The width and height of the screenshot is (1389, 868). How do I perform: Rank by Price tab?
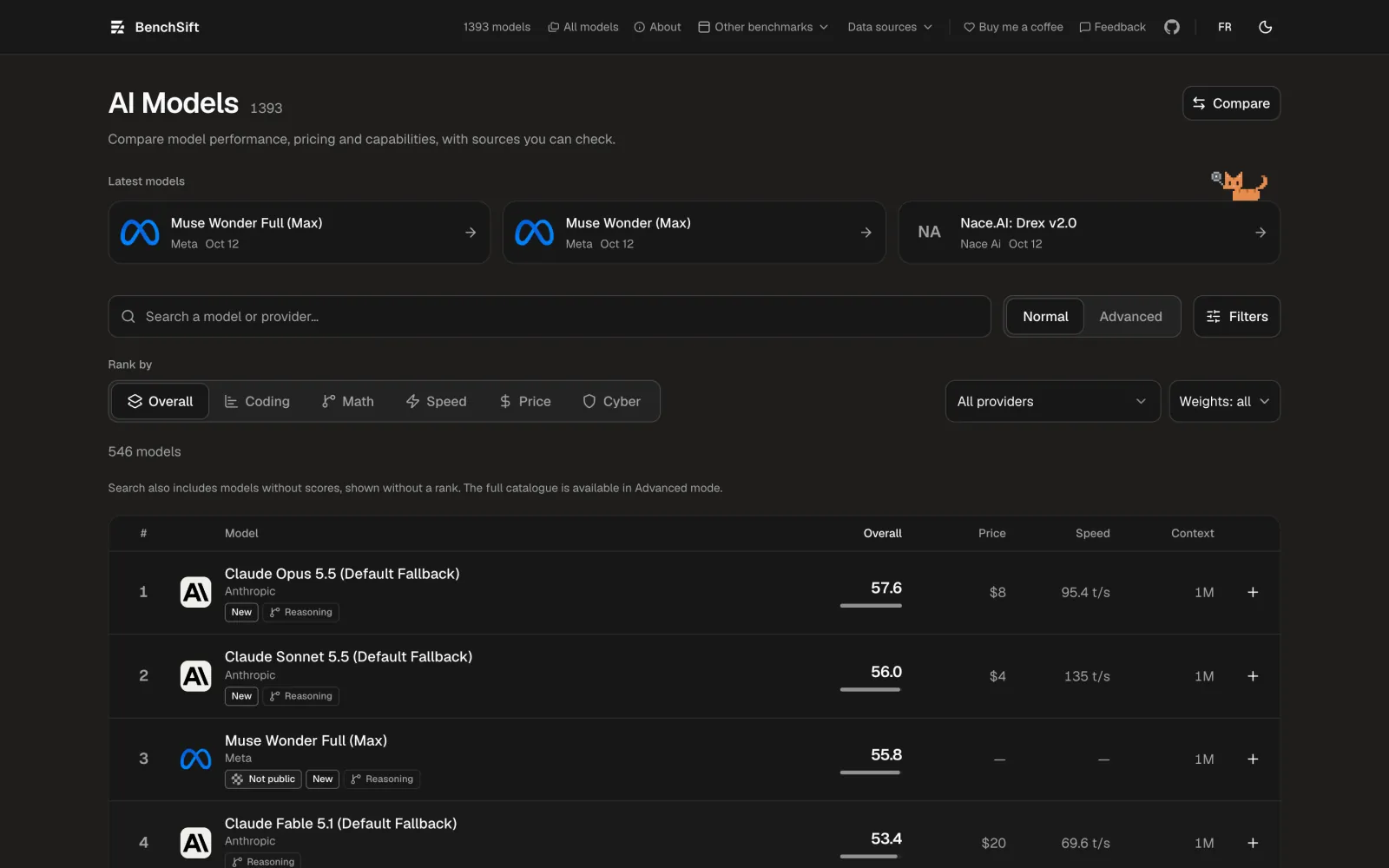(525, 401)
